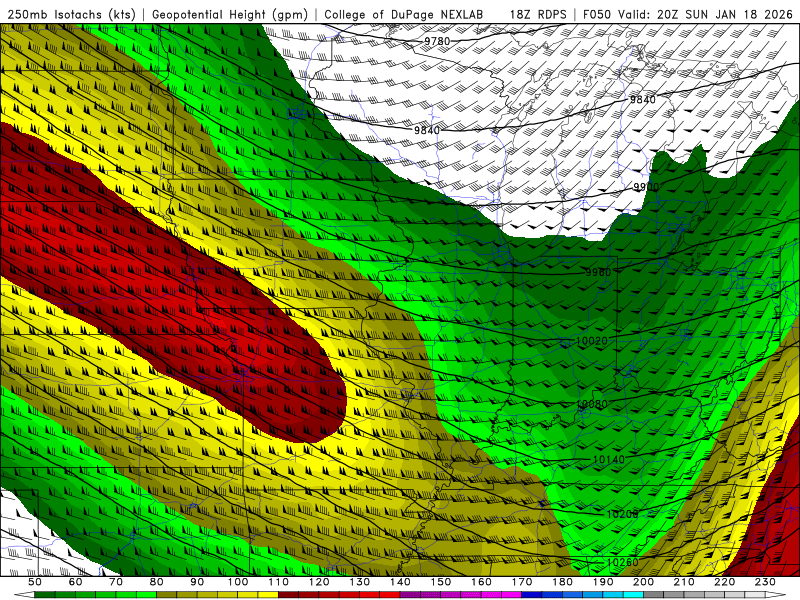Image resolution: width=800 pixels, height=600 pixels.
Task: Click the 110 value on the color scale
Action: click(279, 582)
